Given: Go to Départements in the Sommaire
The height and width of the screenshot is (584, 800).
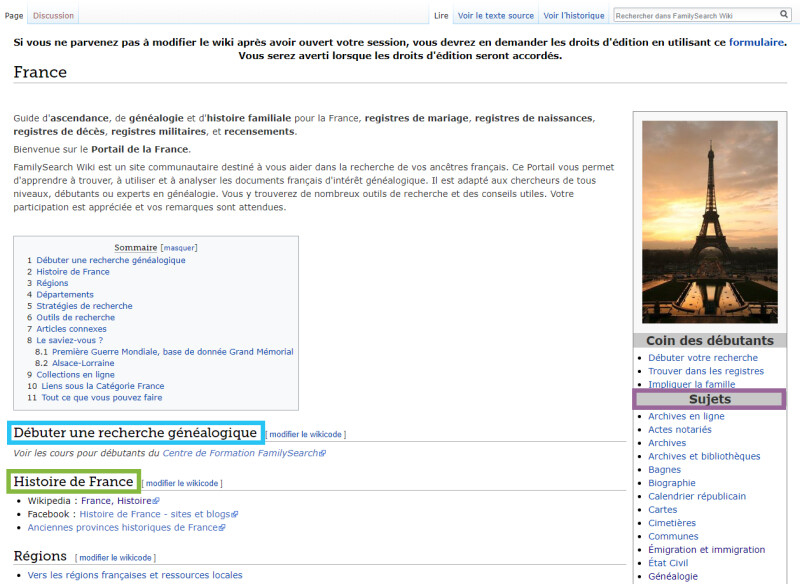Looking at the screenshot, I should [65, 295].
